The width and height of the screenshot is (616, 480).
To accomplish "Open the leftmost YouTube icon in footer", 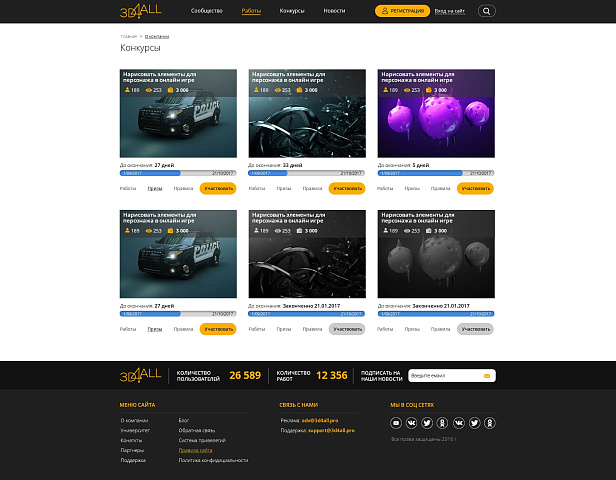I will (396, 423).
